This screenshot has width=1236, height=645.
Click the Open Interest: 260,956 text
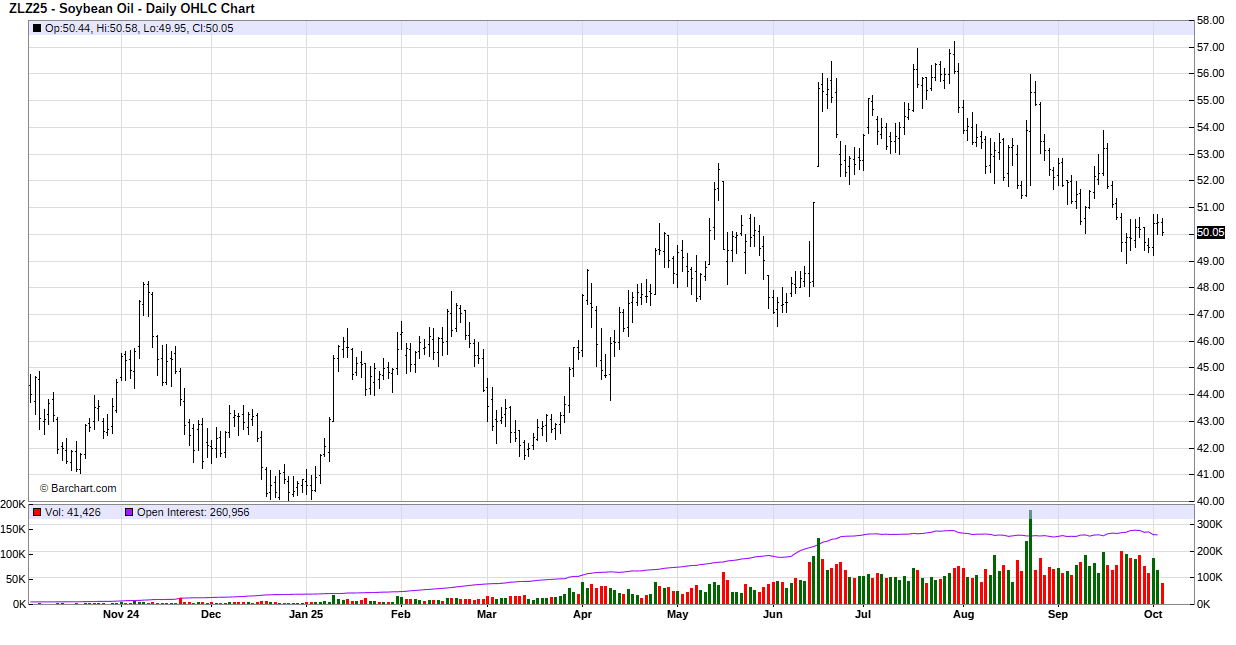(x=193, y=512)
